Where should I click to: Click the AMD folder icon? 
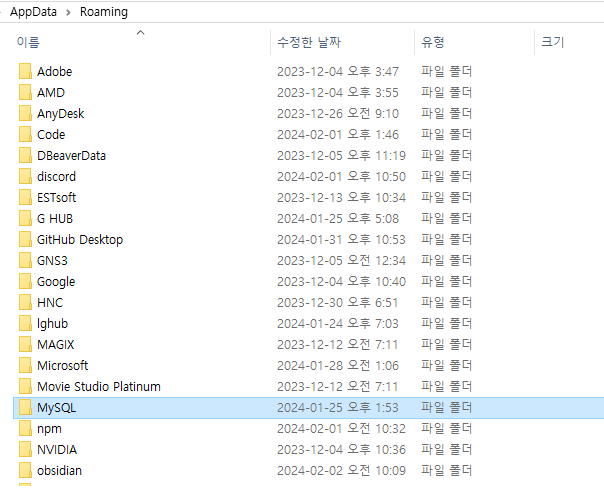tap(25, 92)
